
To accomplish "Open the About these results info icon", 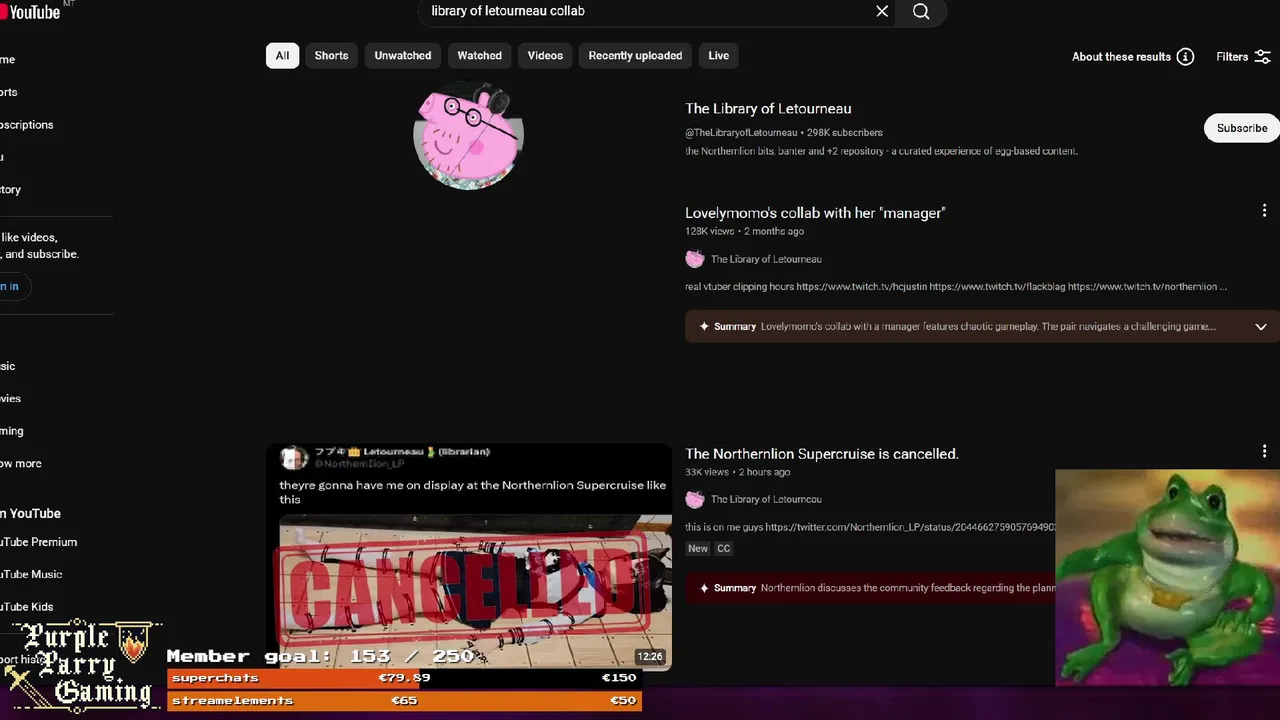I will pos(1185,57).
